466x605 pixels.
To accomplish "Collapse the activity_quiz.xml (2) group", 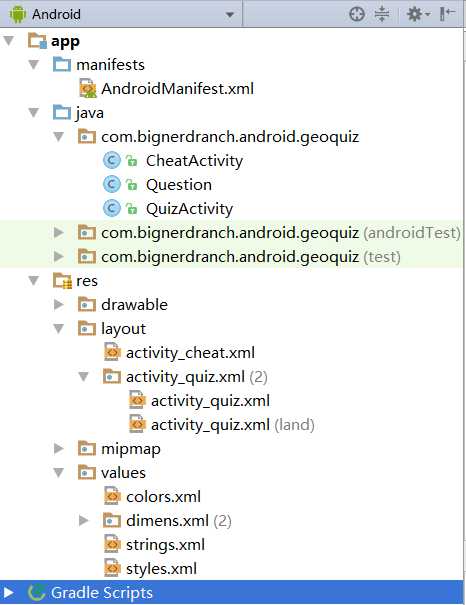I will point(83,376).
